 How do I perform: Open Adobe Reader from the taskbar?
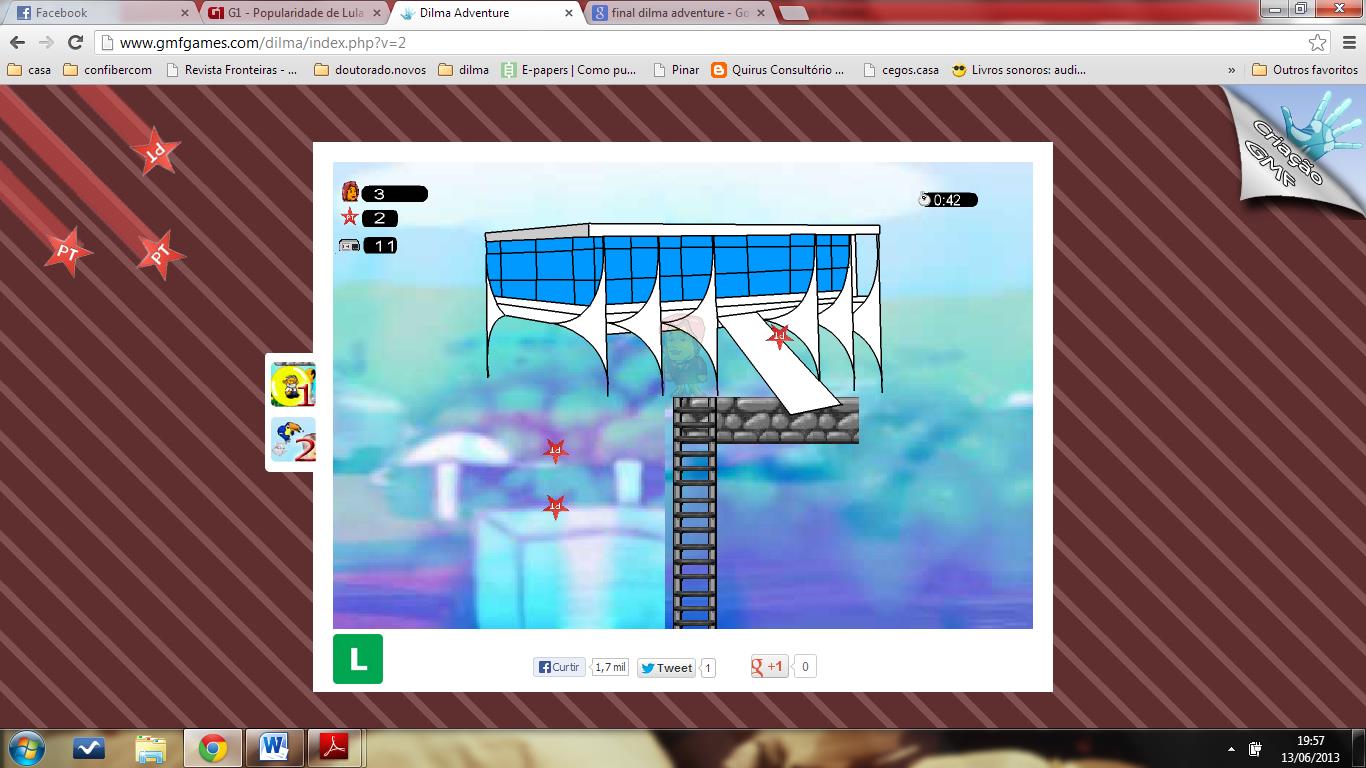pyautogui.click(x=333, y=747)
